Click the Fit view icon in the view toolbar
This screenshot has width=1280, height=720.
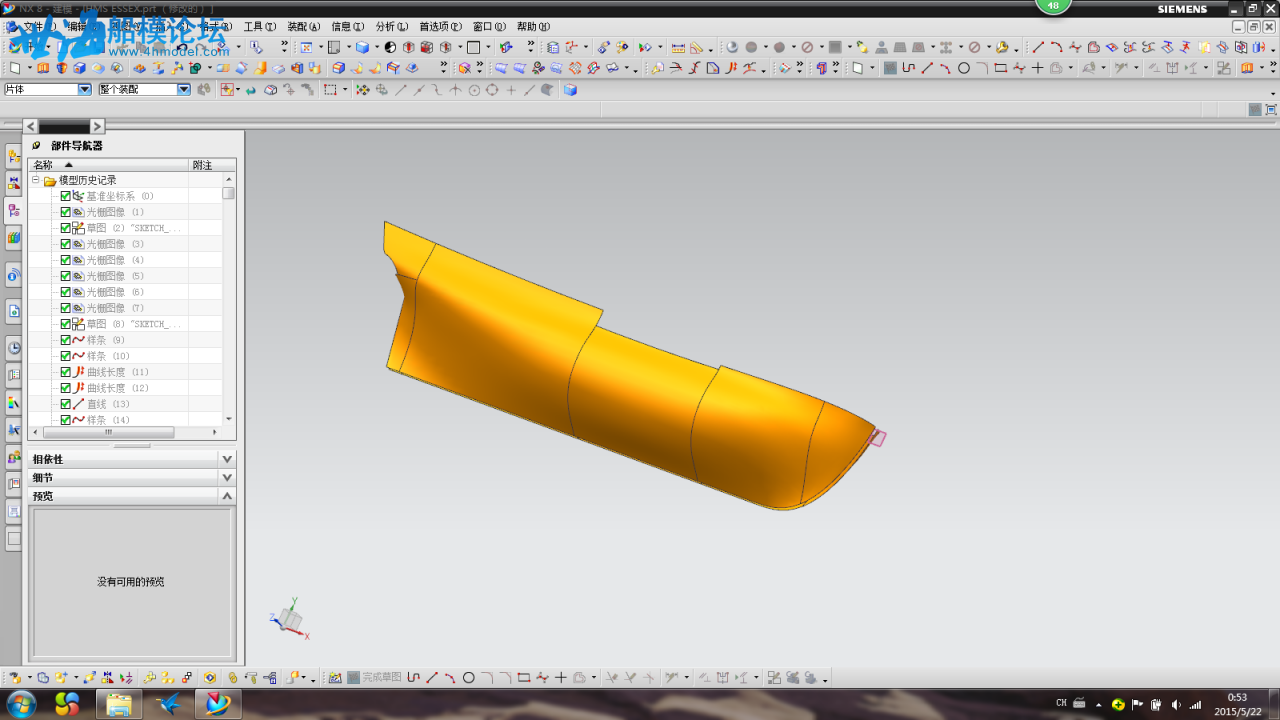(x=306, y=47)
